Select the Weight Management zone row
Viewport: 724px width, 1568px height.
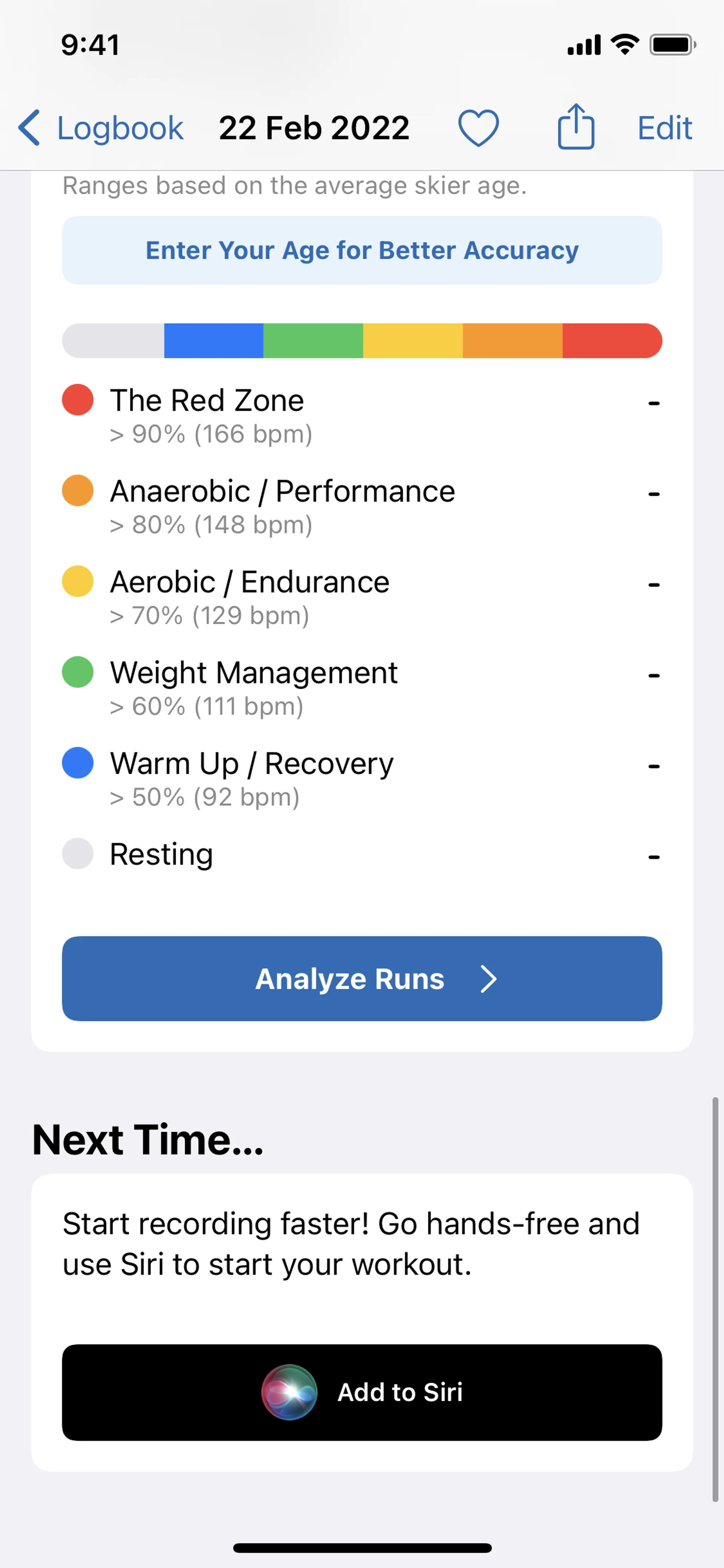[362, 687]
